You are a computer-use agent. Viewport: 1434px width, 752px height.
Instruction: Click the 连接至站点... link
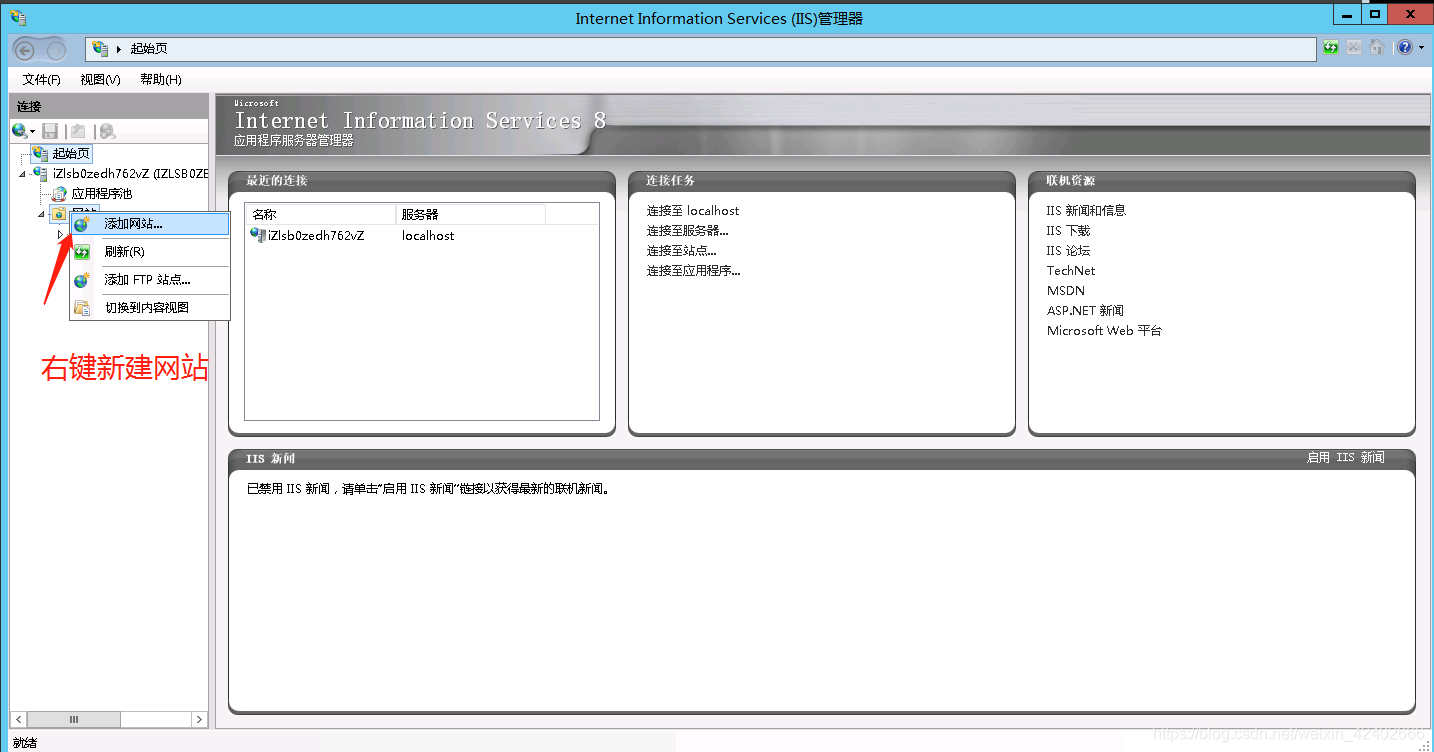click(x=682, y=251)
